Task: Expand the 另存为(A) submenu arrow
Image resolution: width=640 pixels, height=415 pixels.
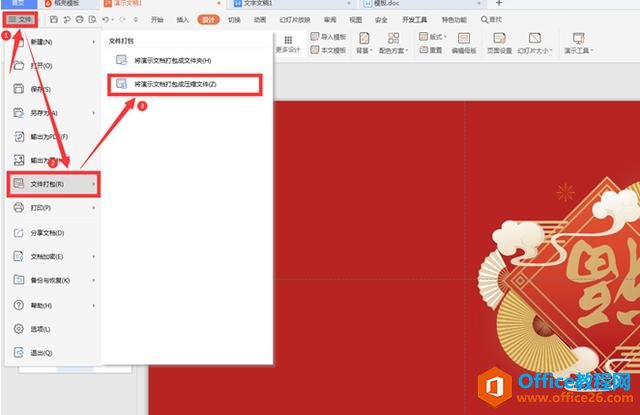Action: [x=93, y=113]
